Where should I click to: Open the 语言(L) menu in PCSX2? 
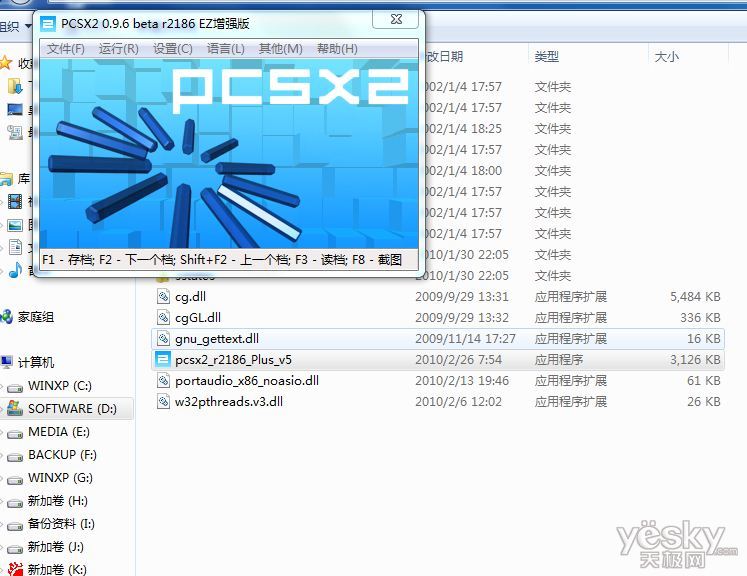(x=225, y=49)
